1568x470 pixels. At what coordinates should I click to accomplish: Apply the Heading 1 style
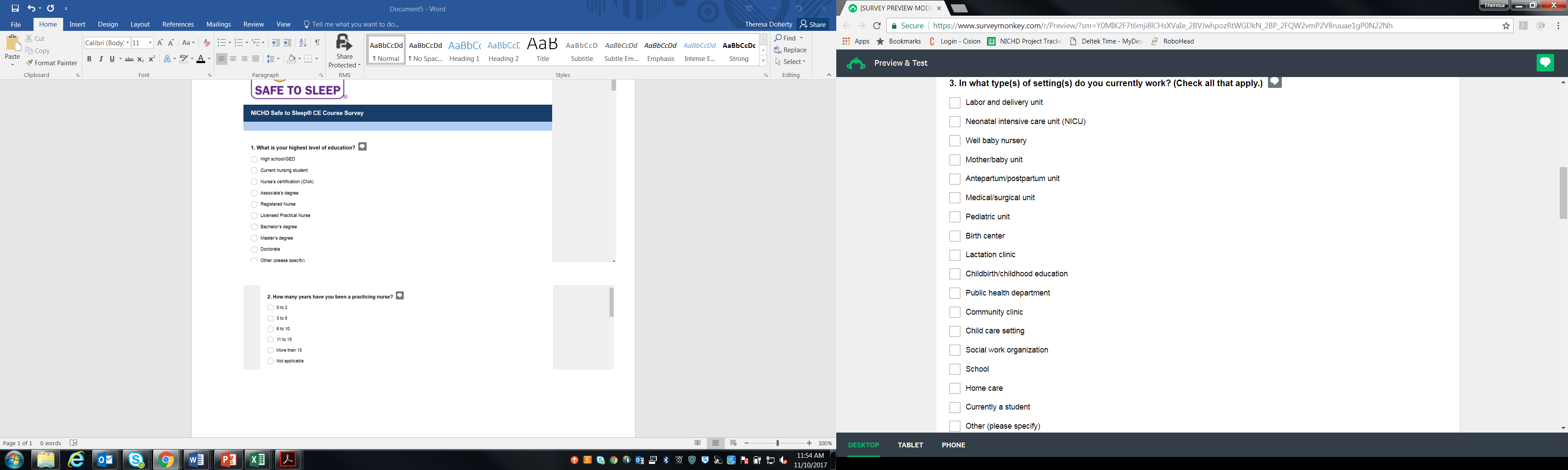pos(464,50)
